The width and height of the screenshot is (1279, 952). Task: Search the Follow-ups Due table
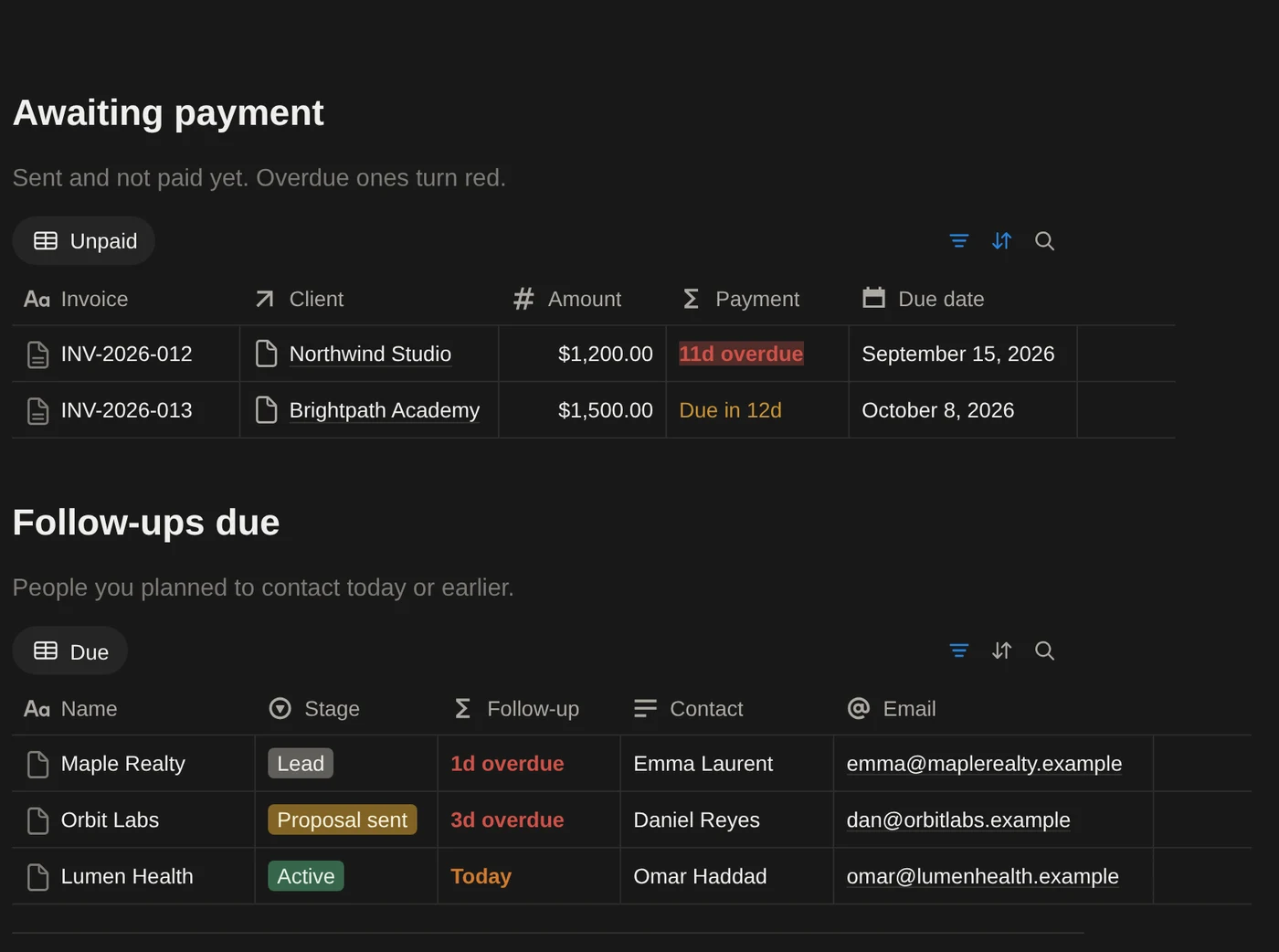point(1044,651)
